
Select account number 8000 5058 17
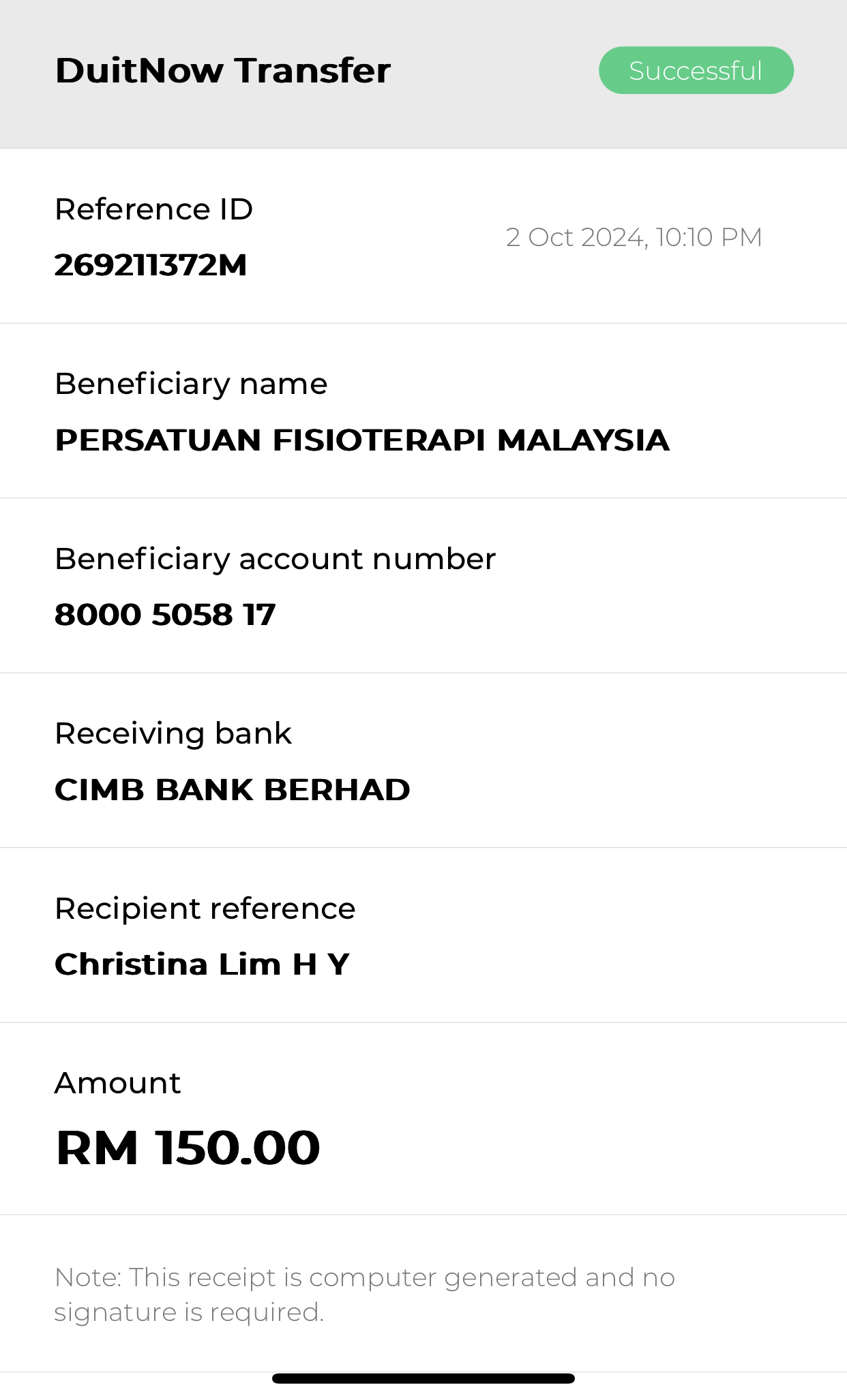(x=165, y=615)
